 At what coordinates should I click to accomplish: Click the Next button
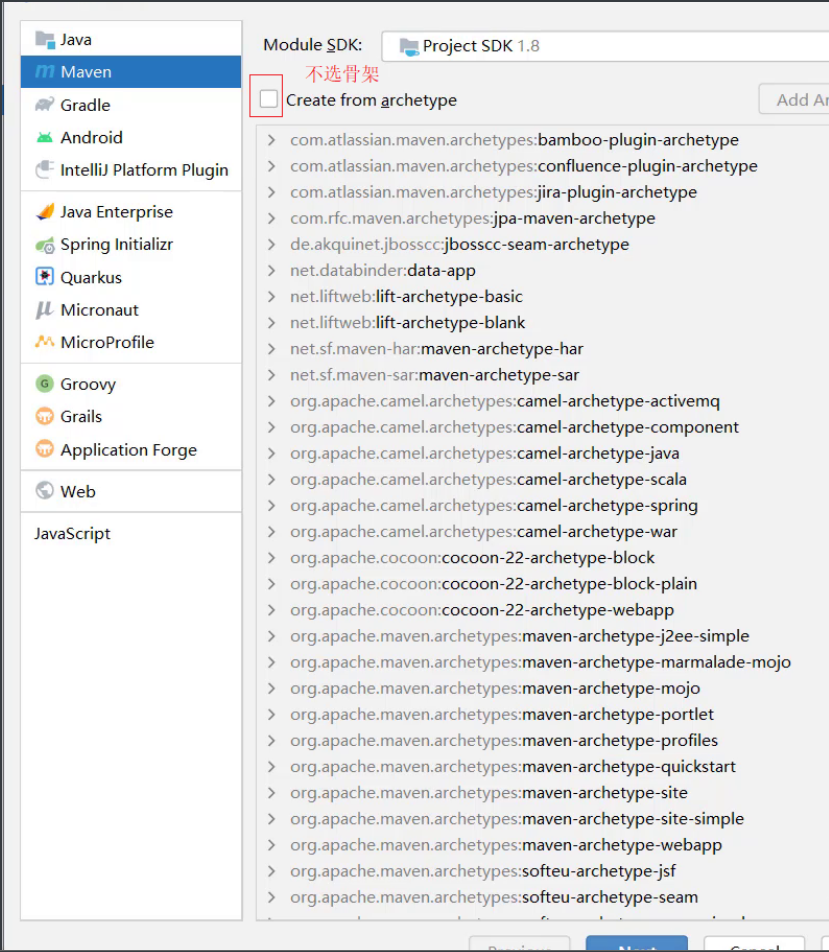pyautogui.click(x=636, y=945)
